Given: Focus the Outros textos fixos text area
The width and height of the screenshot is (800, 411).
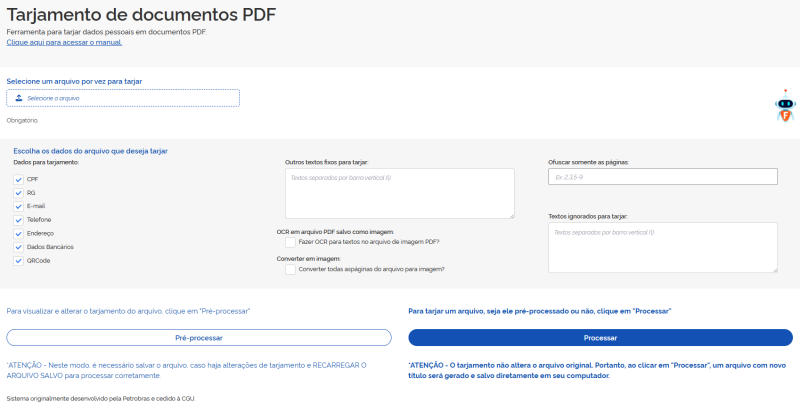Looking at the screenshot, I should pyautogui.click(x=399, y=193).
